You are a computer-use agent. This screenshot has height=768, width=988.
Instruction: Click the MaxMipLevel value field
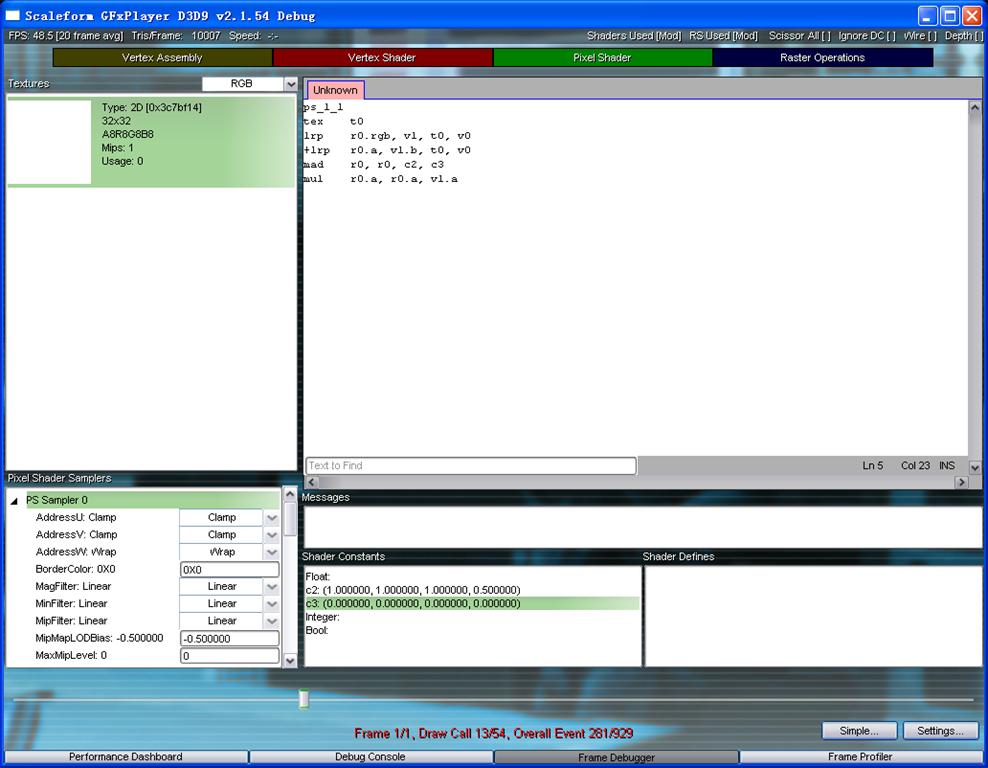[229, 656]
